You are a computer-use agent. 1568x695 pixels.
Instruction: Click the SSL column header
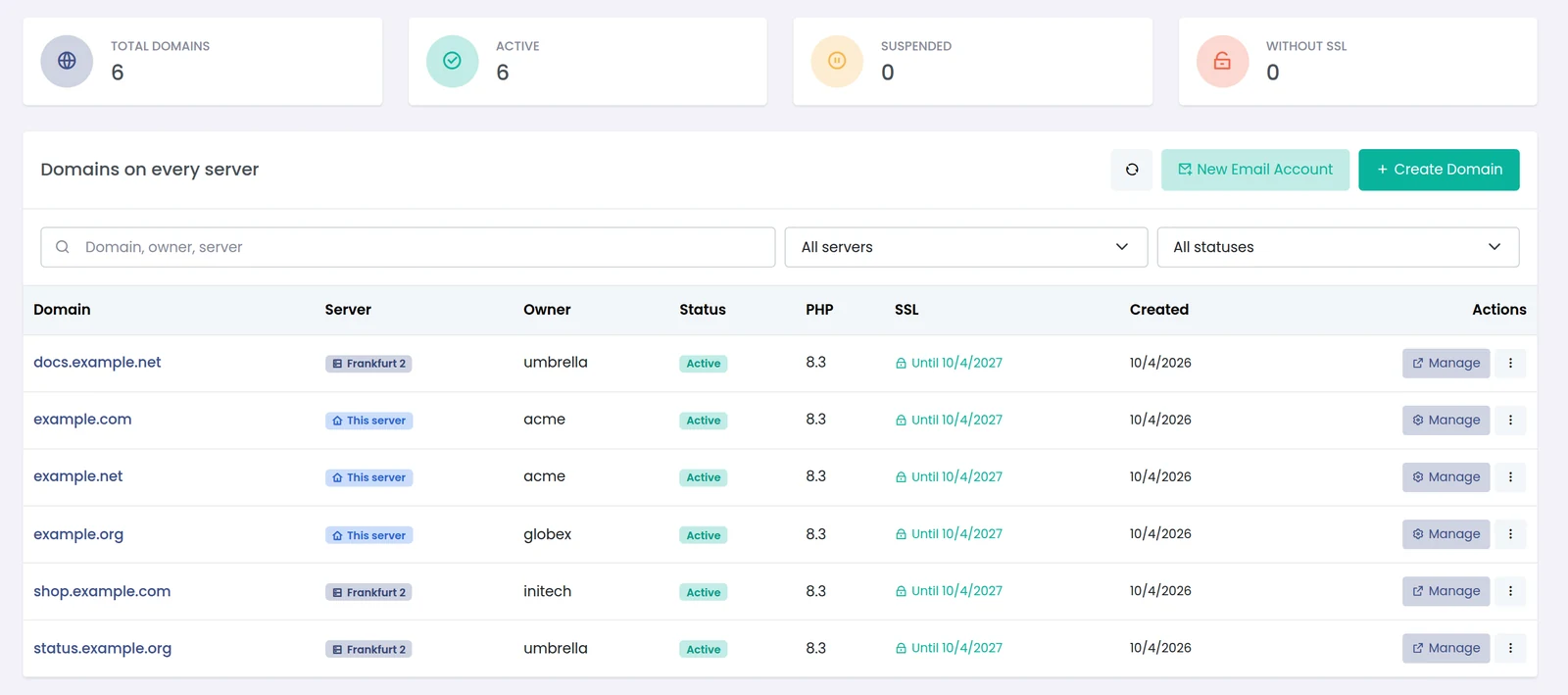point(906,310)
